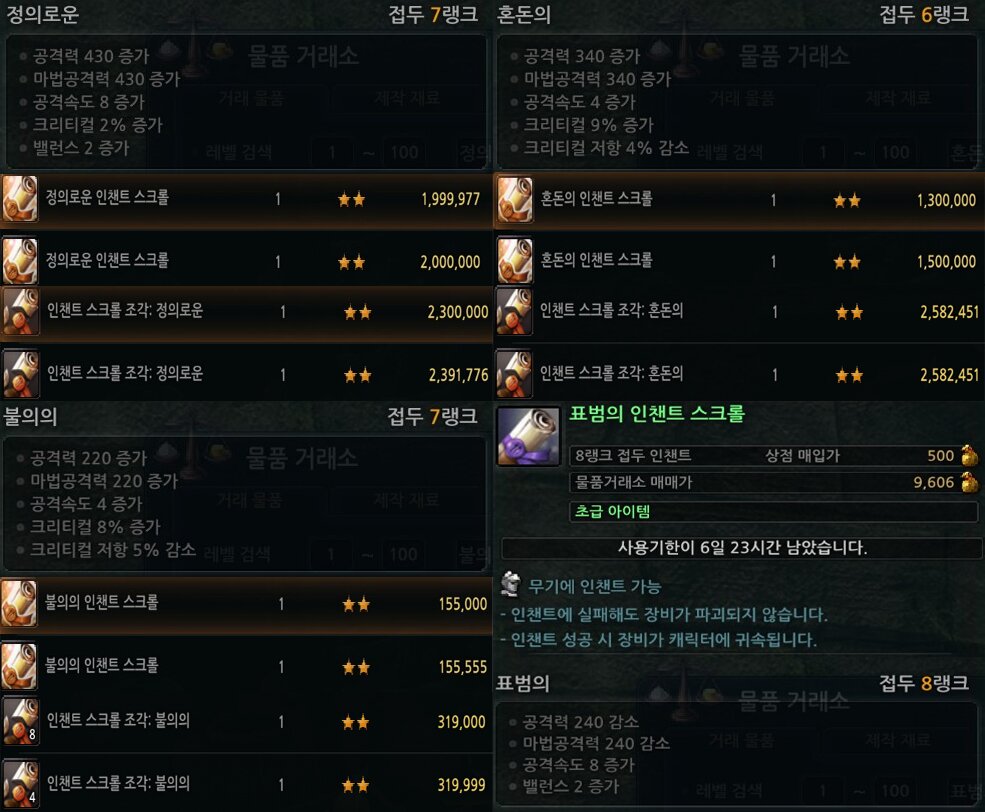Click the 표범의 인챈트 스크롤 purple icon
Screen dimensions: 985x812
tap(529, 436)
